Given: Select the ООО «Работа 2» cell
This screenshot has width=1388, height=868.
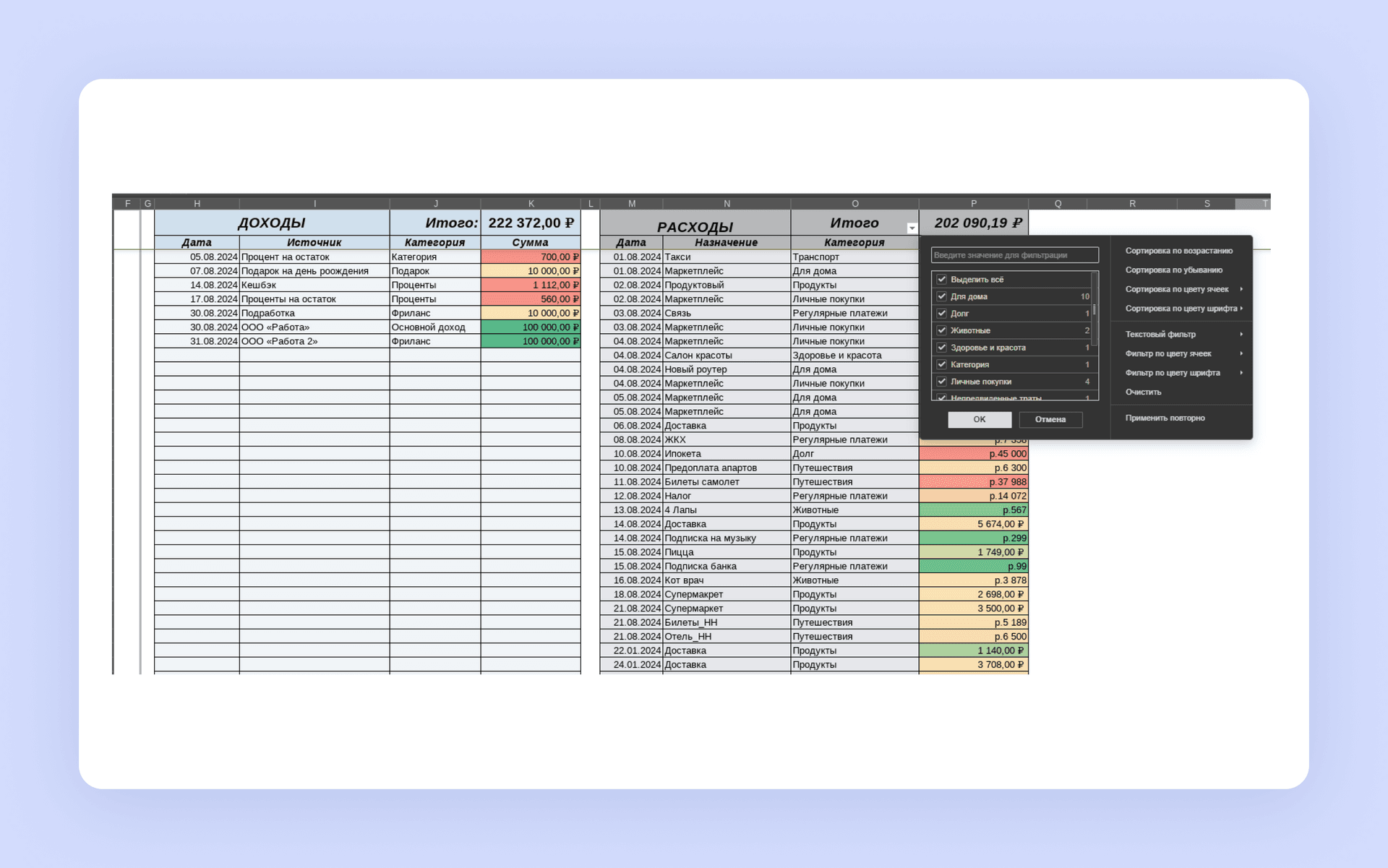Looking at the screenshot, I should click(x=314, y=341).
